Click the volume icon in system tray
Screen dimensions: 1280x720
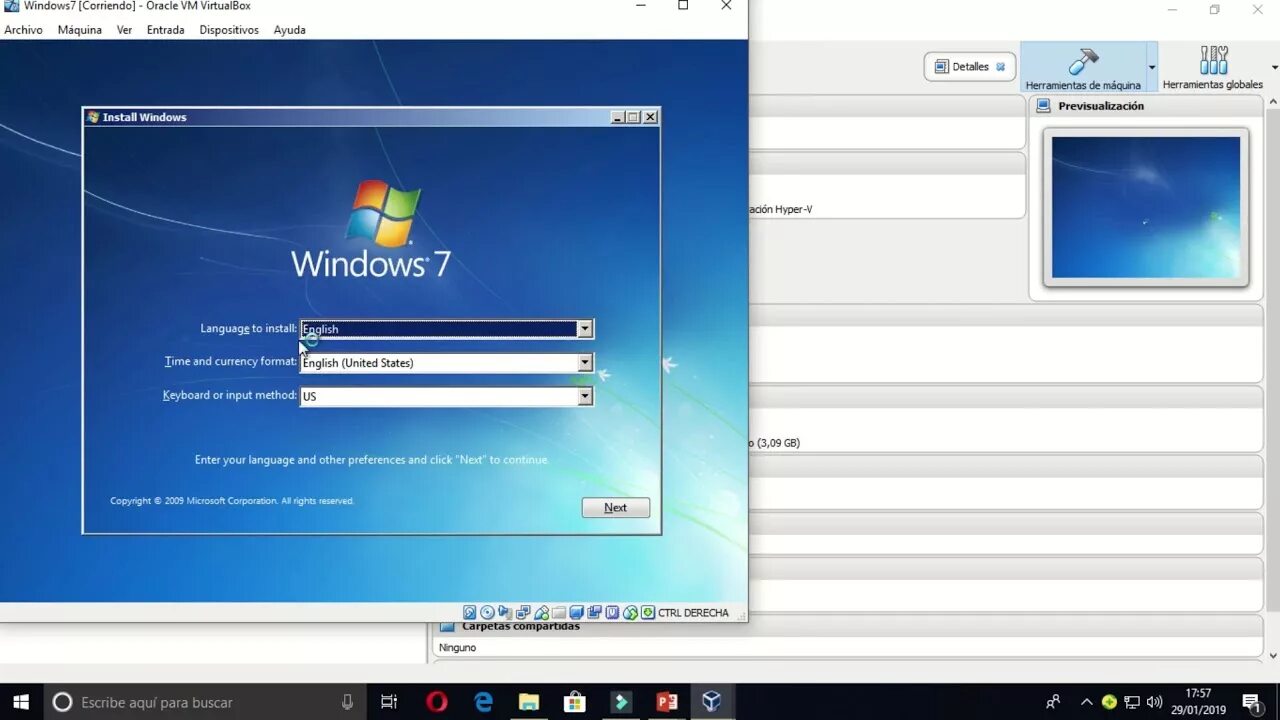[1155, 702]
